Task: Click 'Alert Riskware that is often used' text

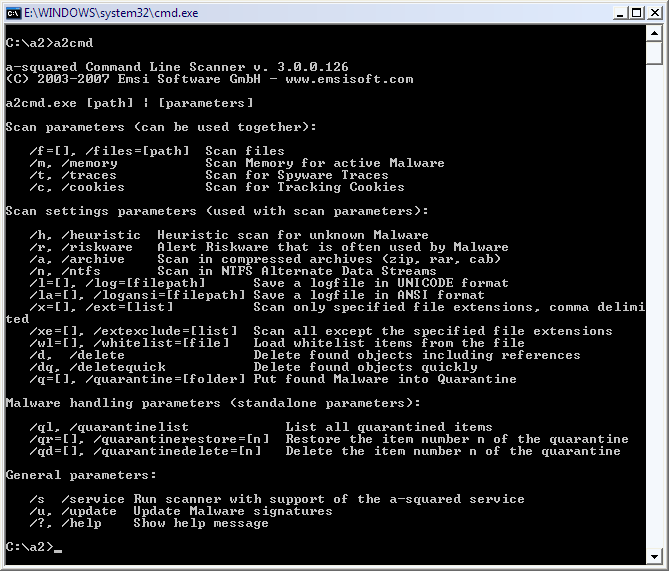Action: (x=289, y=247)
